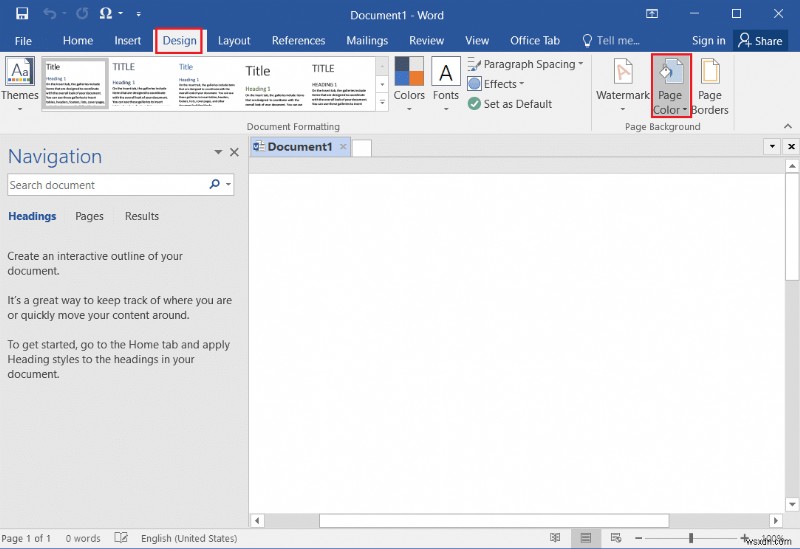Click Set as Default checkmark button

pyautogui.click(x=510, y=104)
